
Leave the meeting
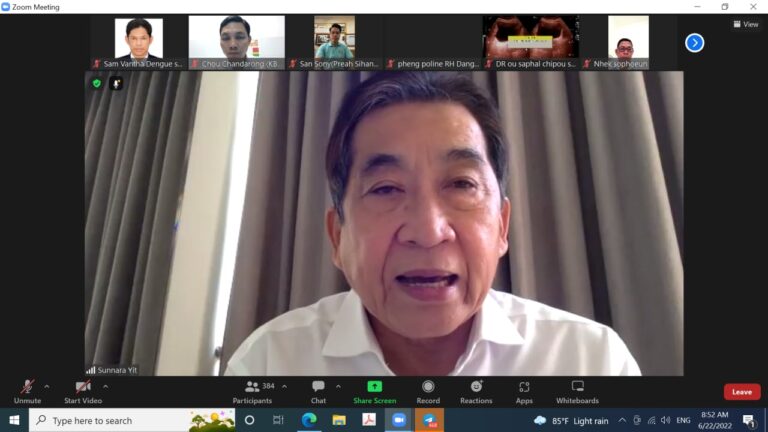[741, 392]
